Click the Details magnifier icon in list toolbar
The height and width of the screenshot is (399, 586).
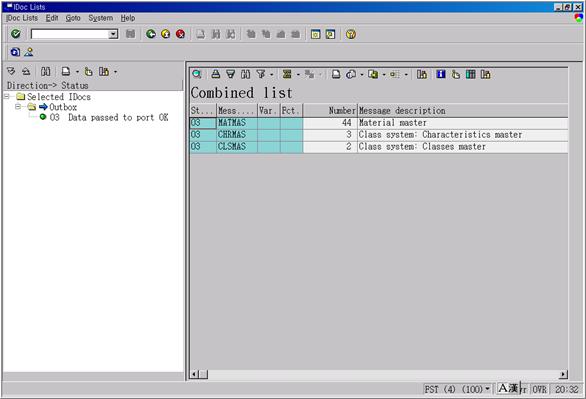pos(197,74)
